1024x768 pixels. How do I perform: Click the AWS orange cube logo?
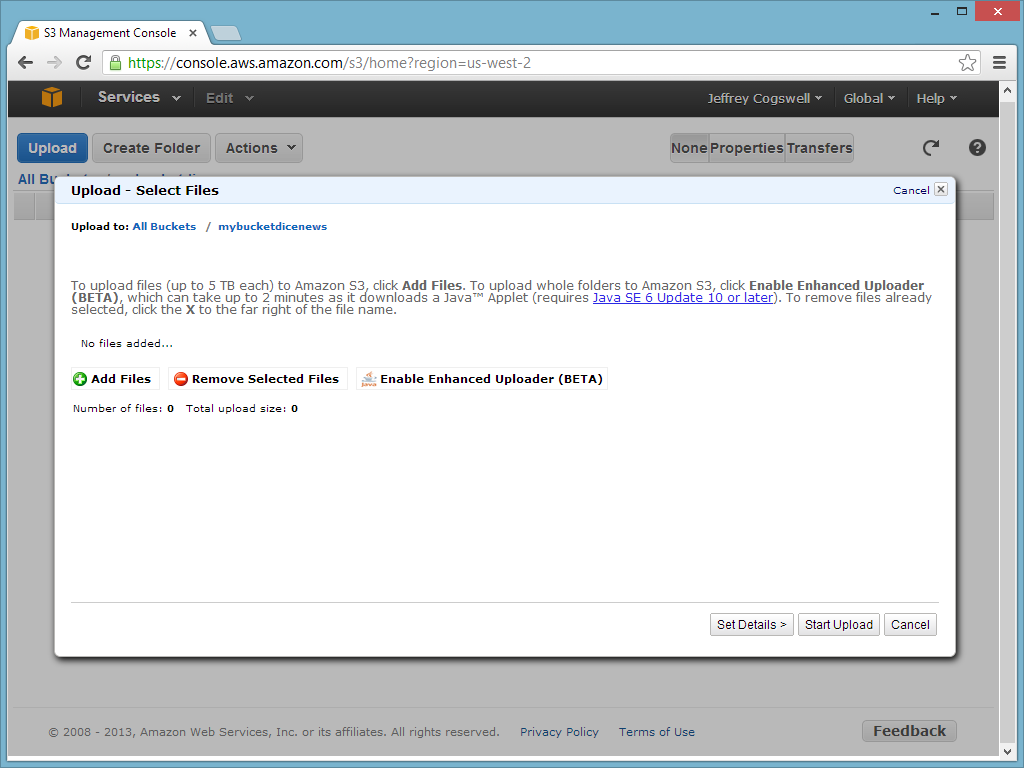pos(52,97)
